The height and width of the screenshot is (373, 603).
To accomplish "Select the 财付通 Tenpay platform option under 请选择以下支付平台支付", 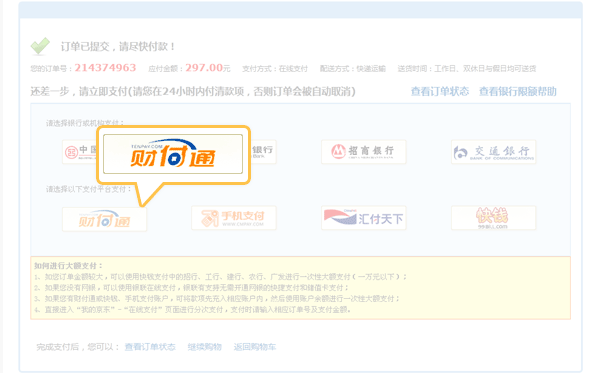I will click(104, 219).
